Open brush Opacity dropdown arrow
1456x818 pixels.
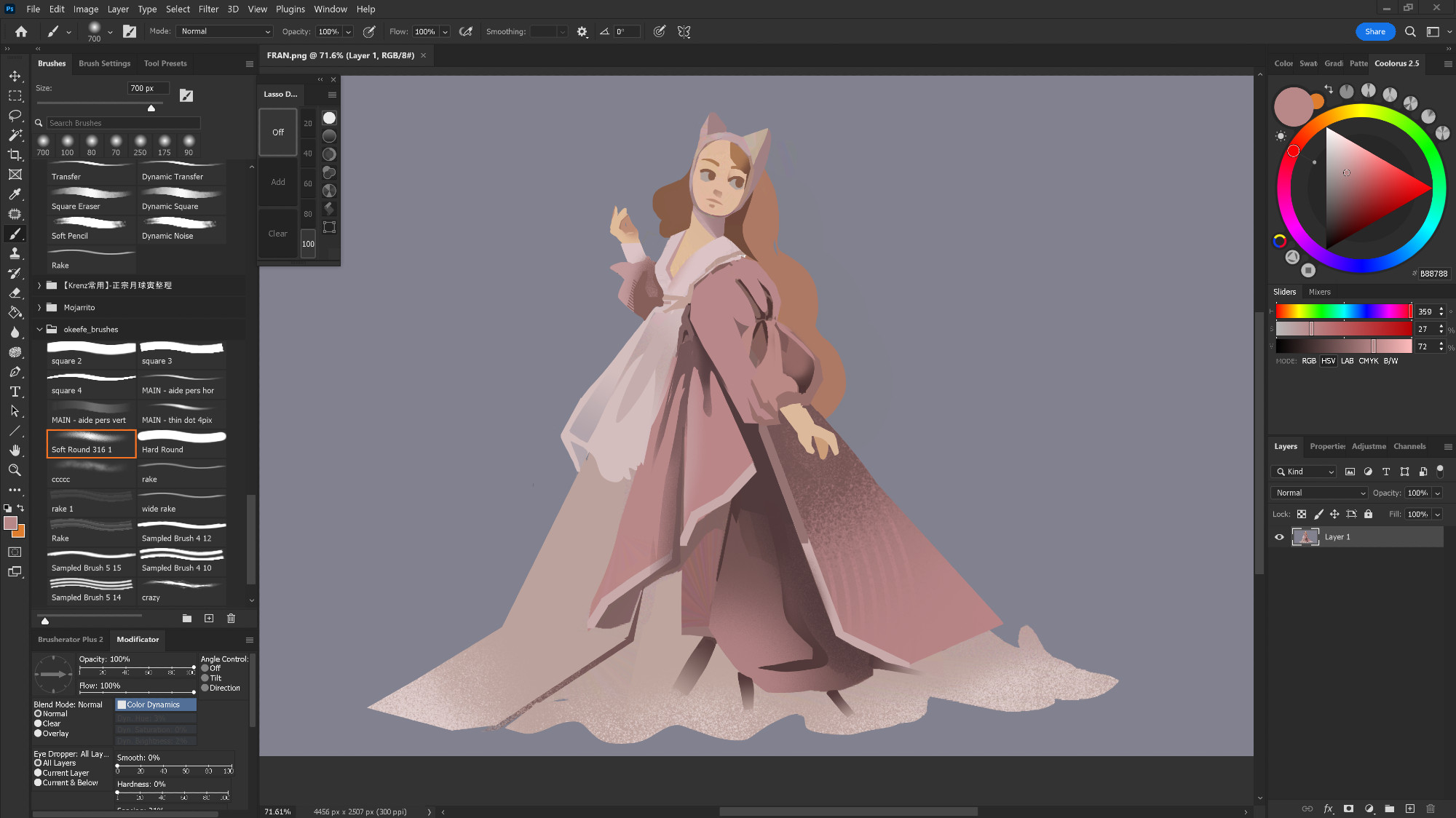pyautogui.click(x=349, y=31)
